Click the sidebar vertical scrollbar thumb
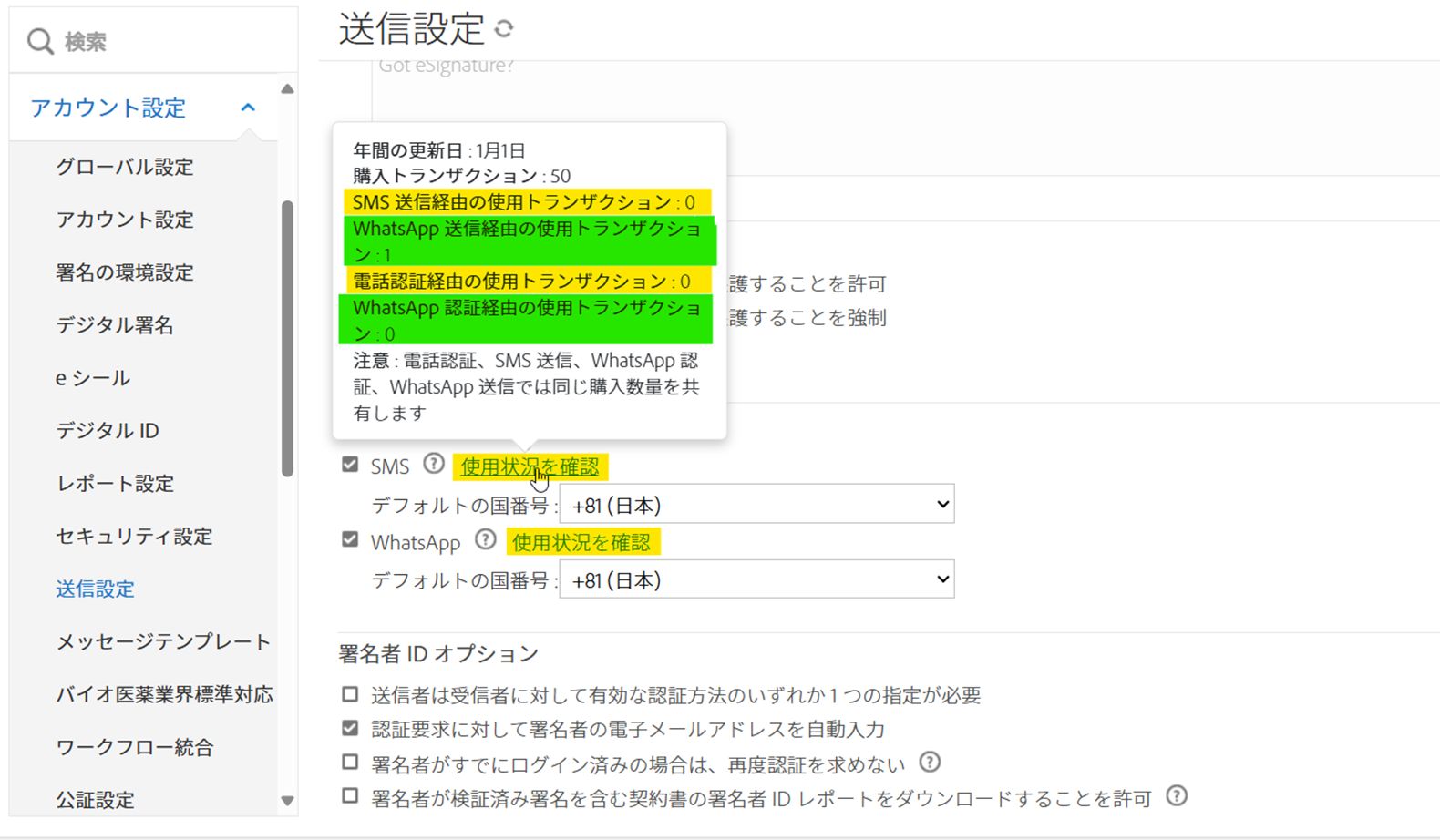Viewport: 1440px width, 840px height. click(x=287, y=338)
